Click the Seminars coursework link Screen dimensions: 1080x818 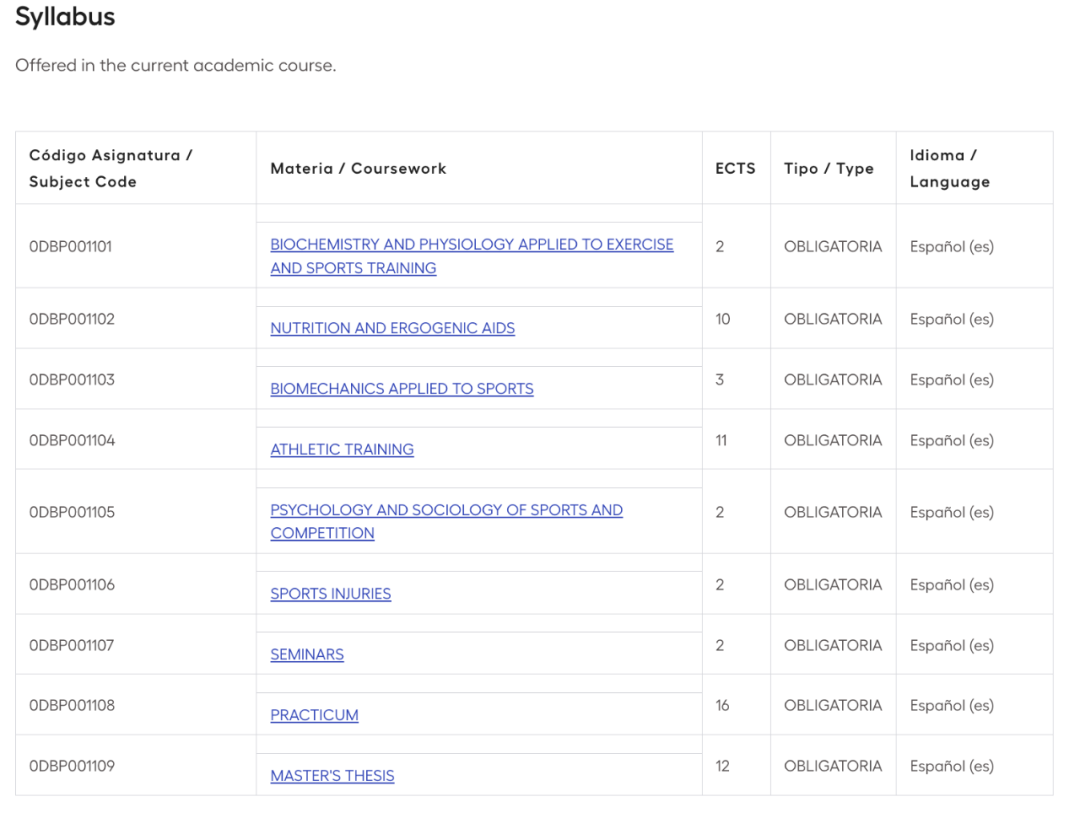coord(306,655)
